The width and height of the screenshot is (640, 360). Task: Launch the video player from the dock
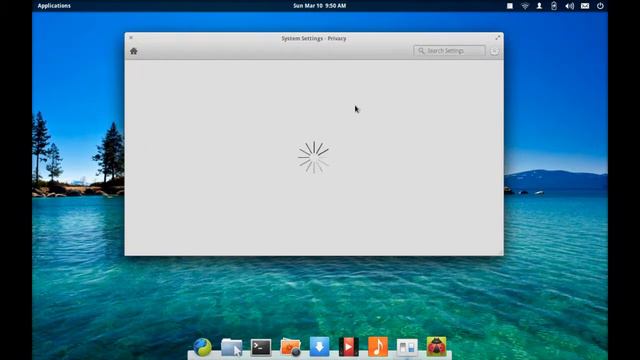coord(349,347)
